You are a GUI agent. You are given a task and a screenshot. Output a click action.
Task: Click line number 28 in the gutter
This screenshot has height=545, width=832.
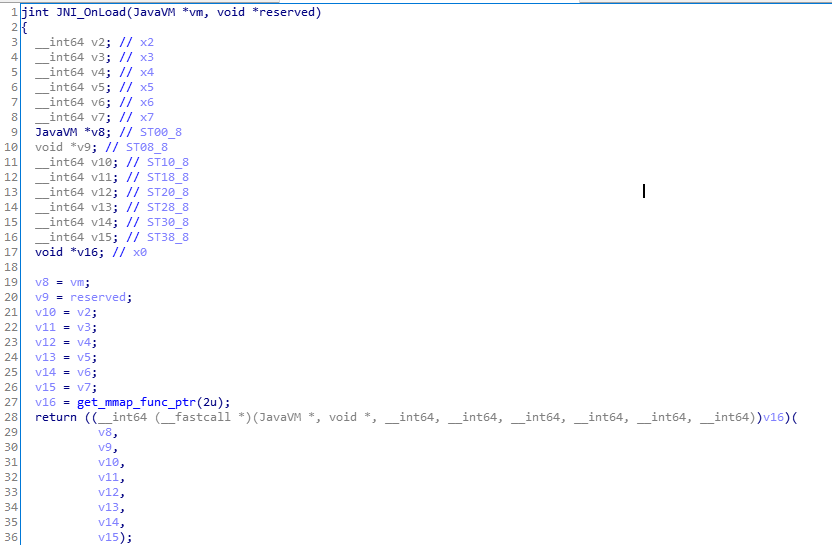pyautogui.click(x=11, y=417)
